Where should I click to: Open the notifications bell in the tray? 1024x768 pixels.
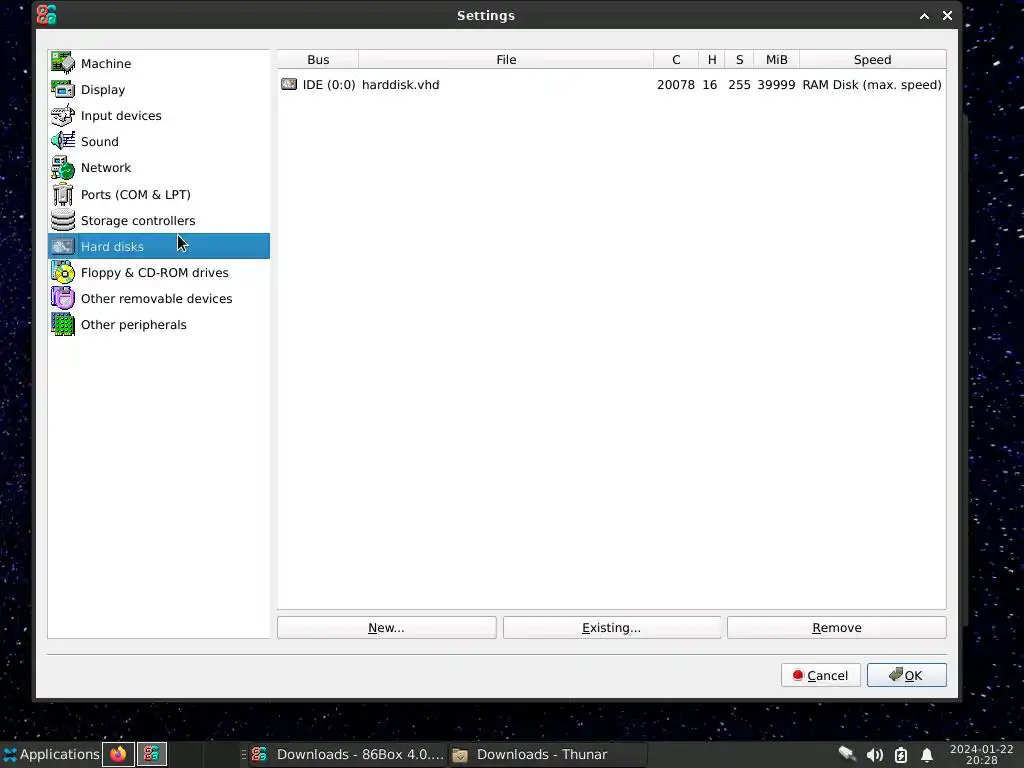(x=926, y=755)
